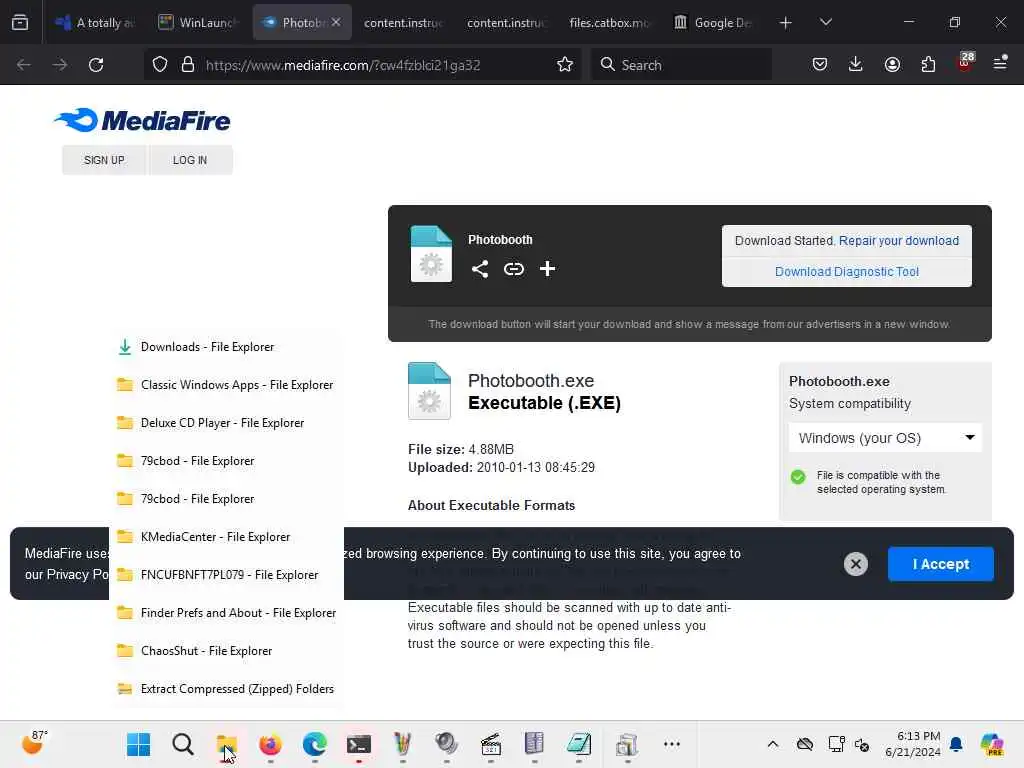Click the site padlock icon

click(188, 65)
